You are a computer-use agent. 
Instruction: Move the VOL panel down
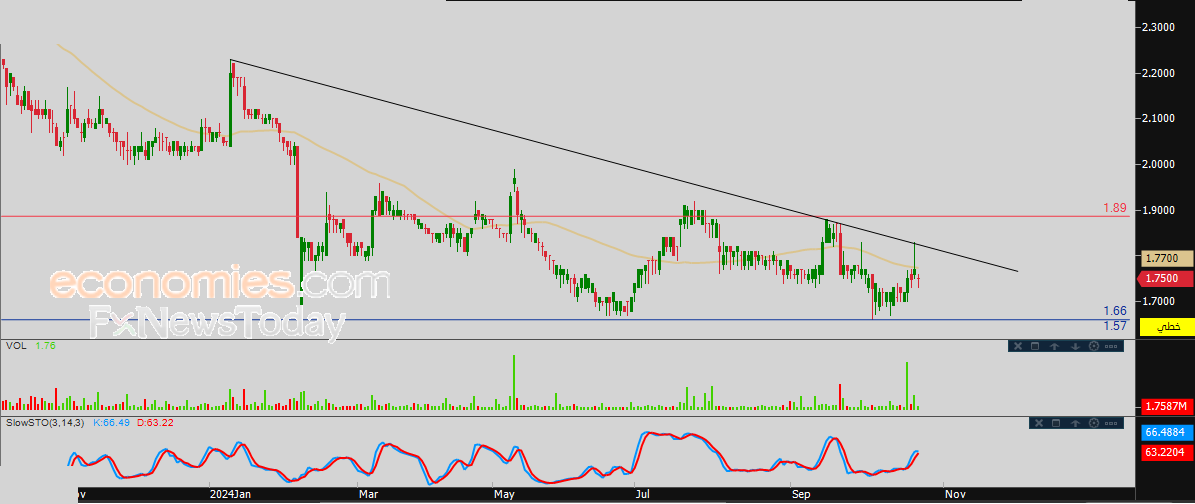click(1075, 346)
